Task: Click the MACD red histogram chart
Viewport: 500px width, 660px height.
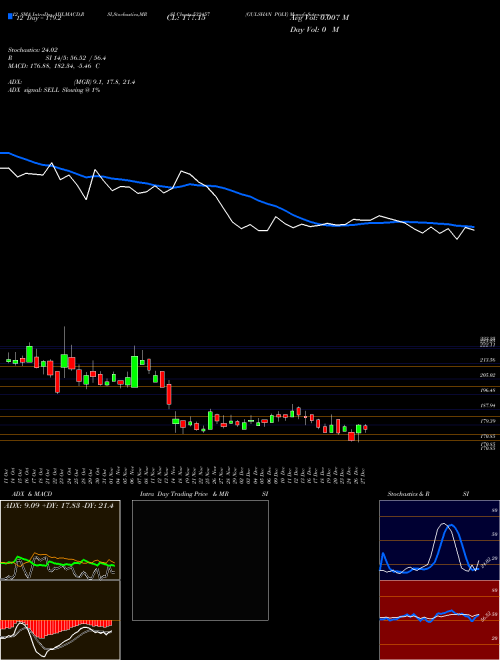Action: click(60, 620)
